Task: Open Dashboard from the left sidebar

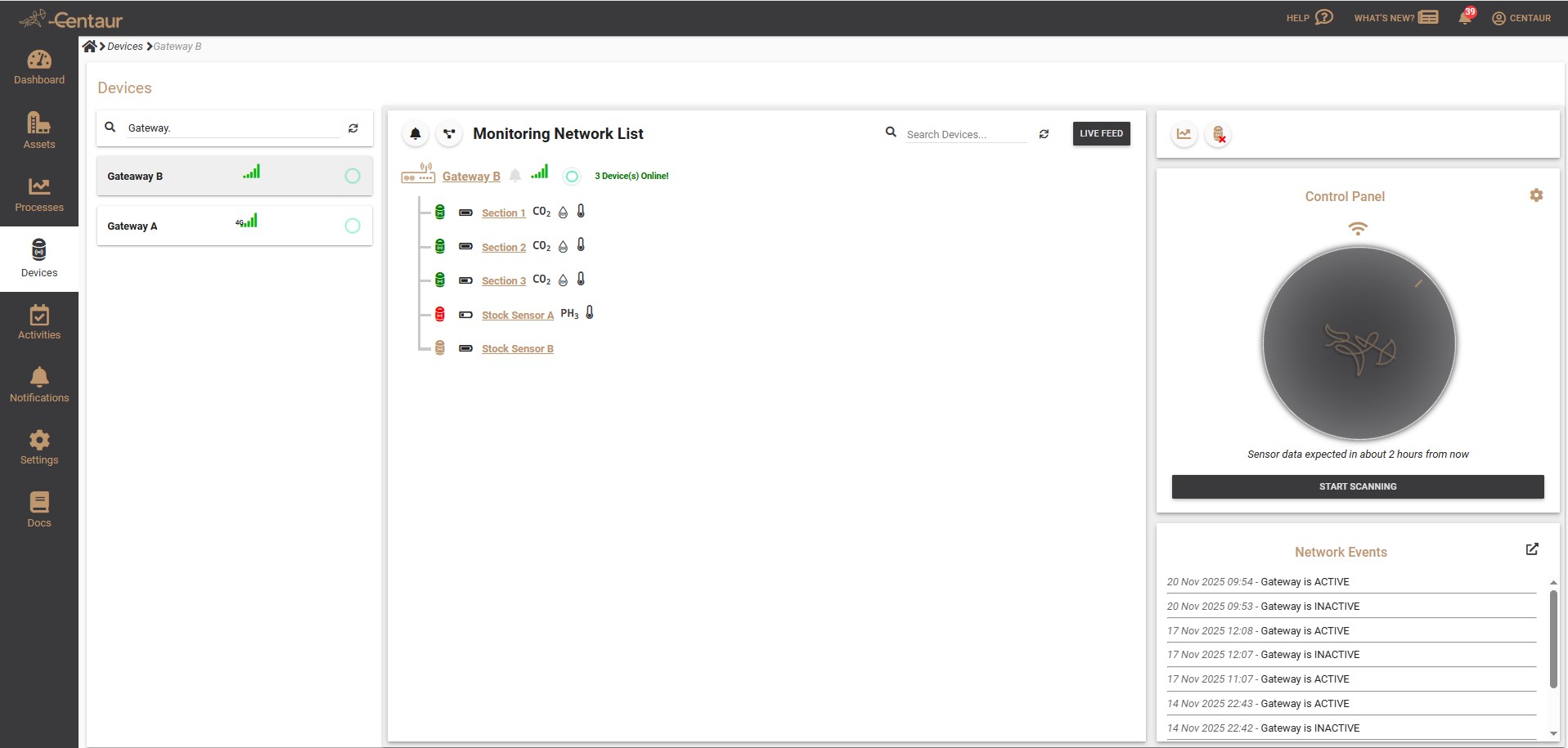Action: click(38, 66)
